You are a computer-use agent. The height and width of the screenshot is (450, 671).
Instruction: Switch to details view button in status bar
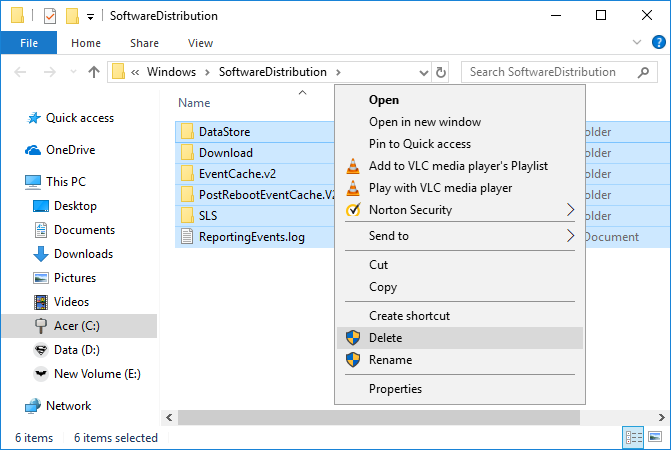pos(633,437)
